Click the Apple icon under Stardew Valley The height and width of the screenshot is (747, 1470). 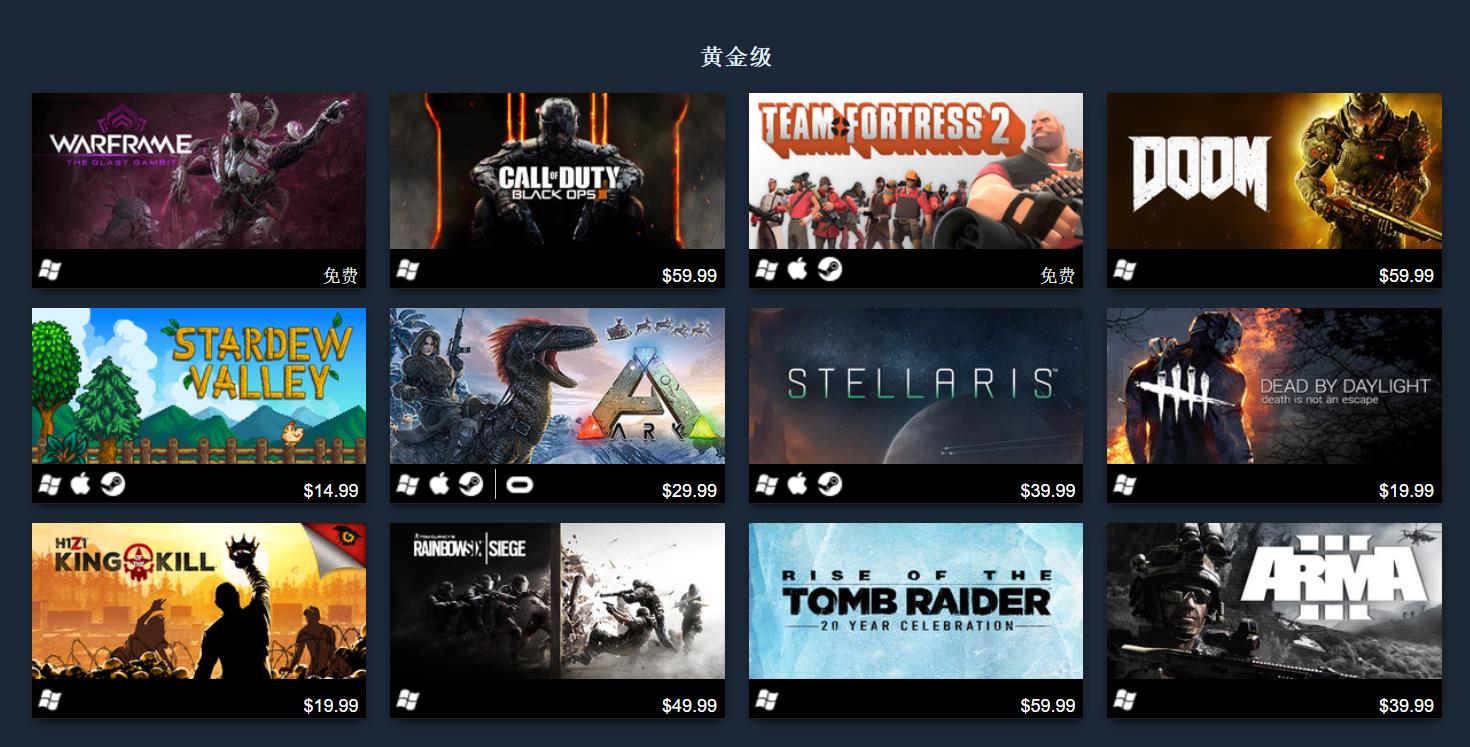point(80,484)
